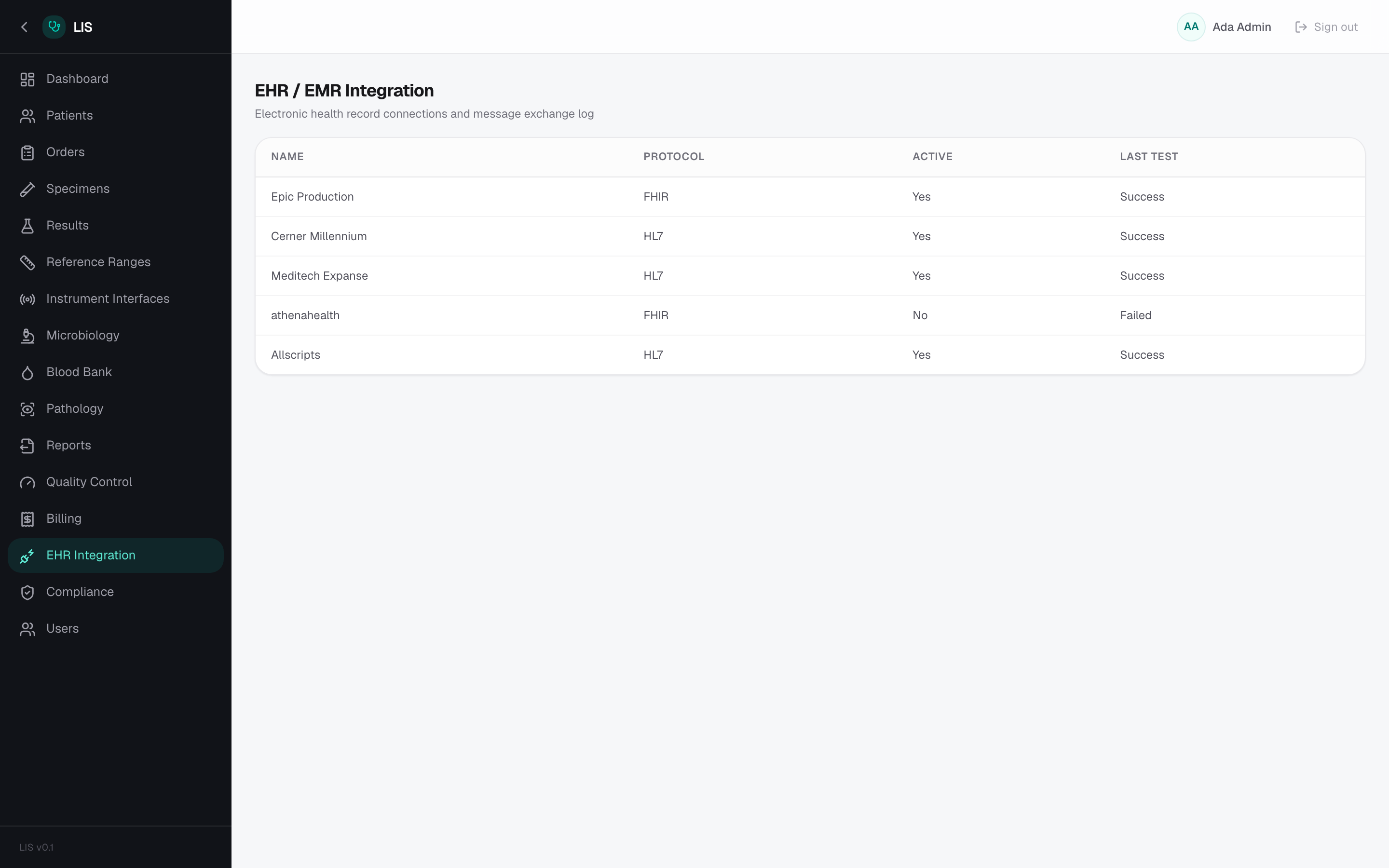
Task: Click HL7 protocol in Meditech Expanse row
Action: 653,276
